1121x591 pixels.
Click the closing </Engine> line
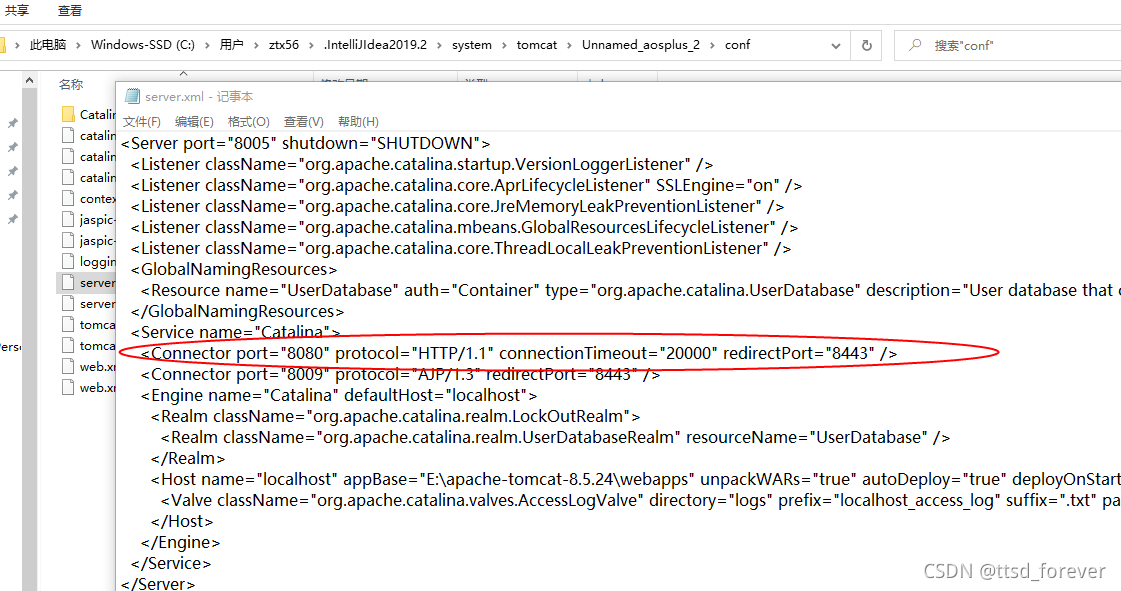(x=180, y=542)
